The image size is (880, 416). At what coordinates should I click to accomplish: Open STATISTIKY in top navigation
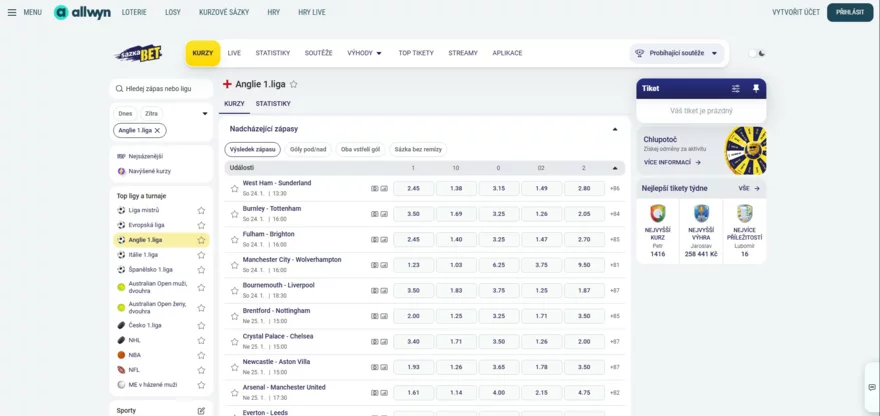(x=273, y=53)
